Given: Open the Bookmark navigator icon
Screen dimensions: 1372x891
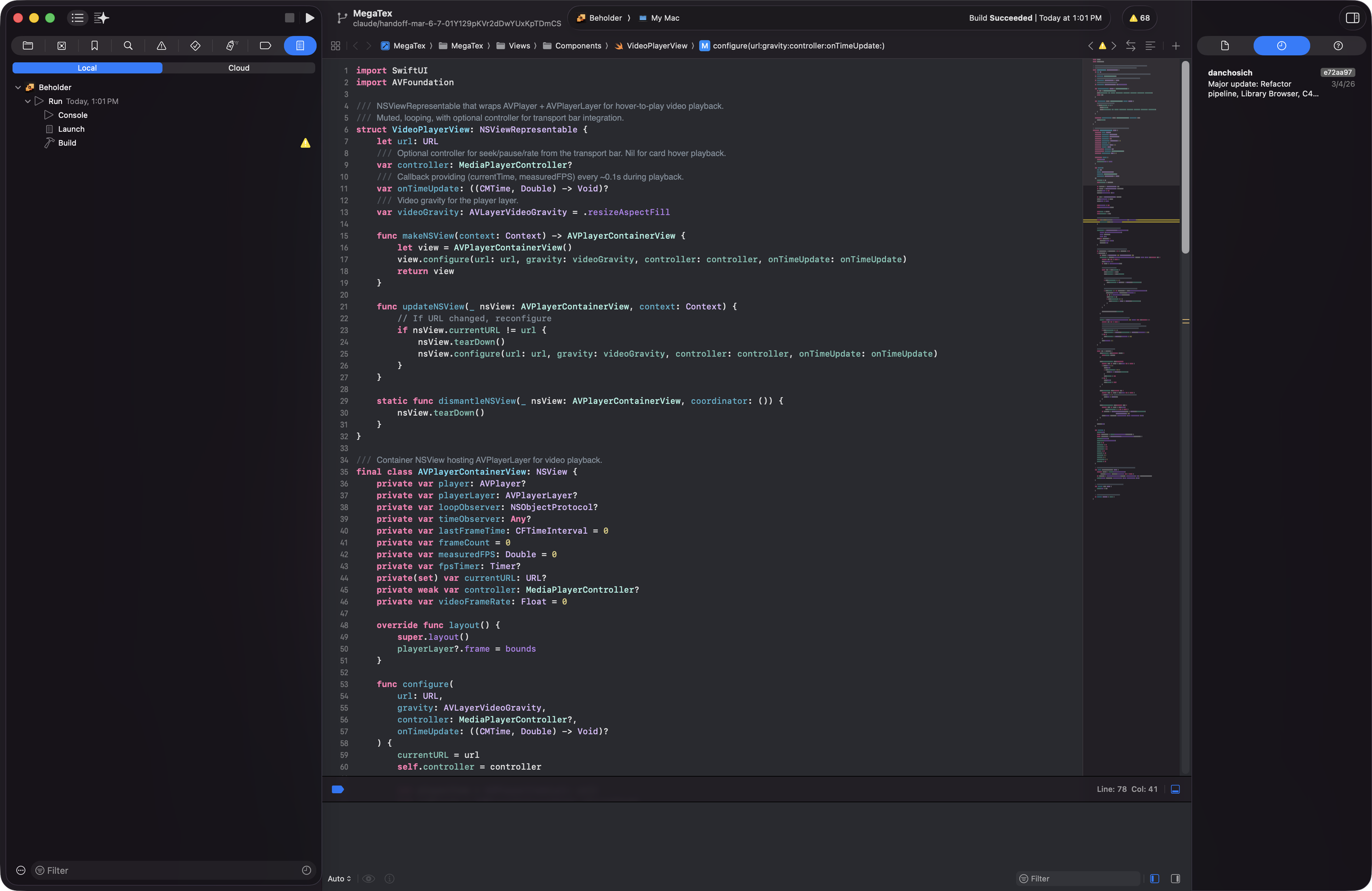Looking at the screenshot, I should point(94,46).
